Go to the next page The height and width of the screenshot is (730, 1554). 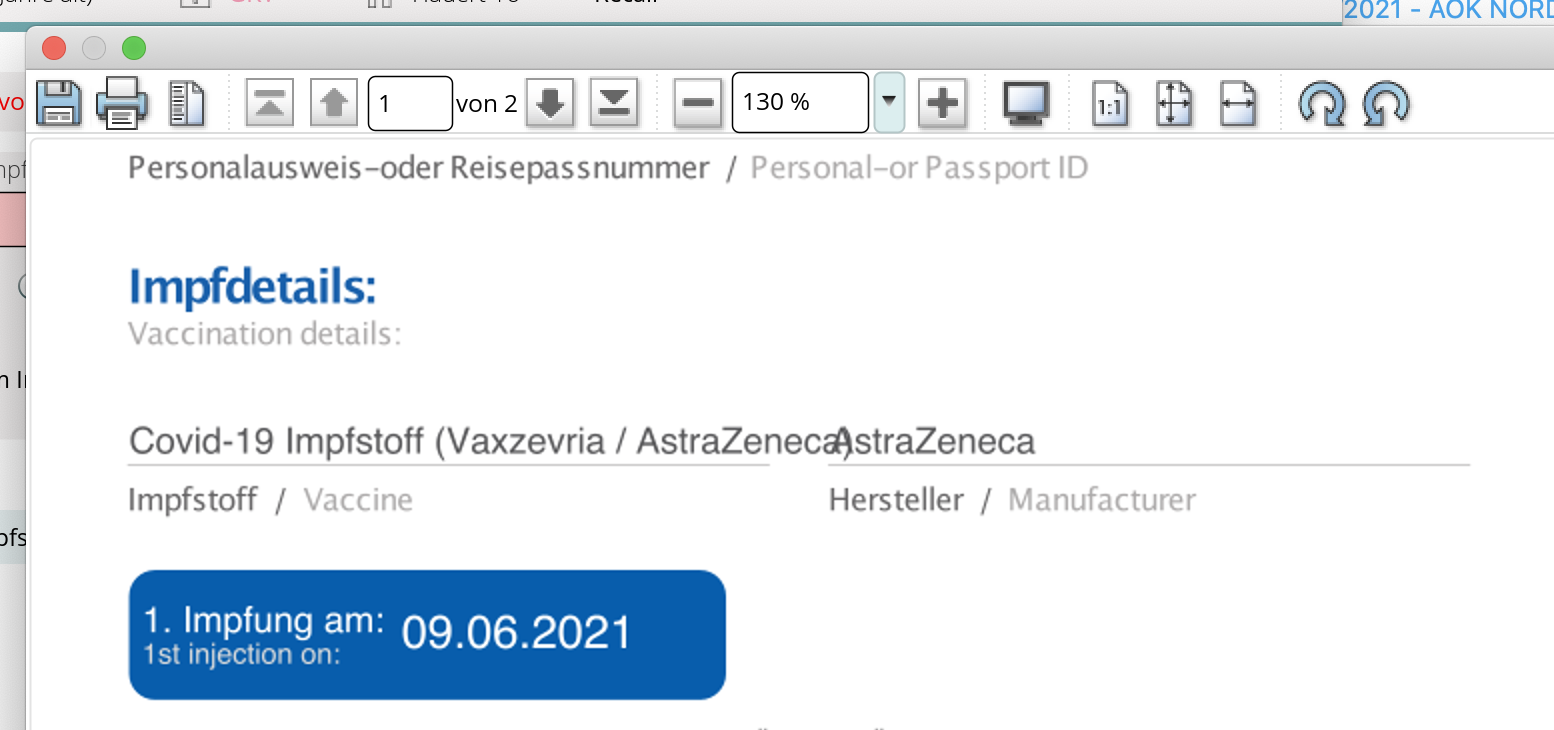(549, 103)
